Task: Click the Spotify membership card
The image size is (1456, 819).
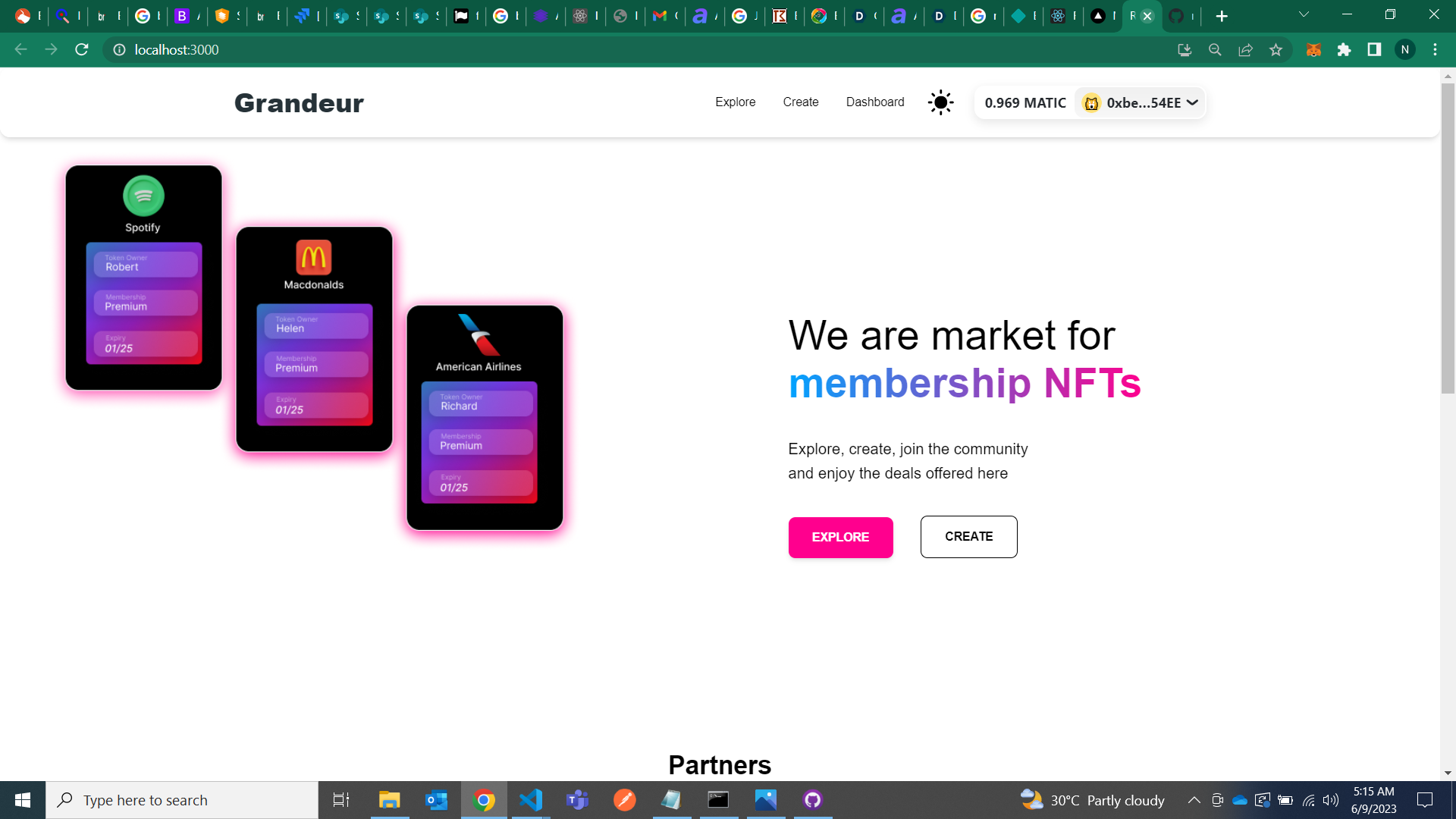Action: tap(143, 278)
